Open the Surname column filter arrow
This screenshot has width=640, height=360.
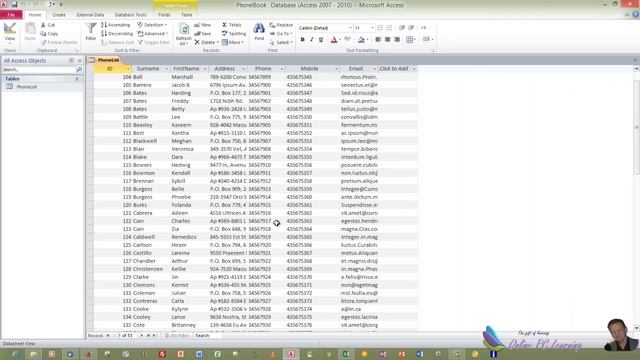click(x=166, y=69)
